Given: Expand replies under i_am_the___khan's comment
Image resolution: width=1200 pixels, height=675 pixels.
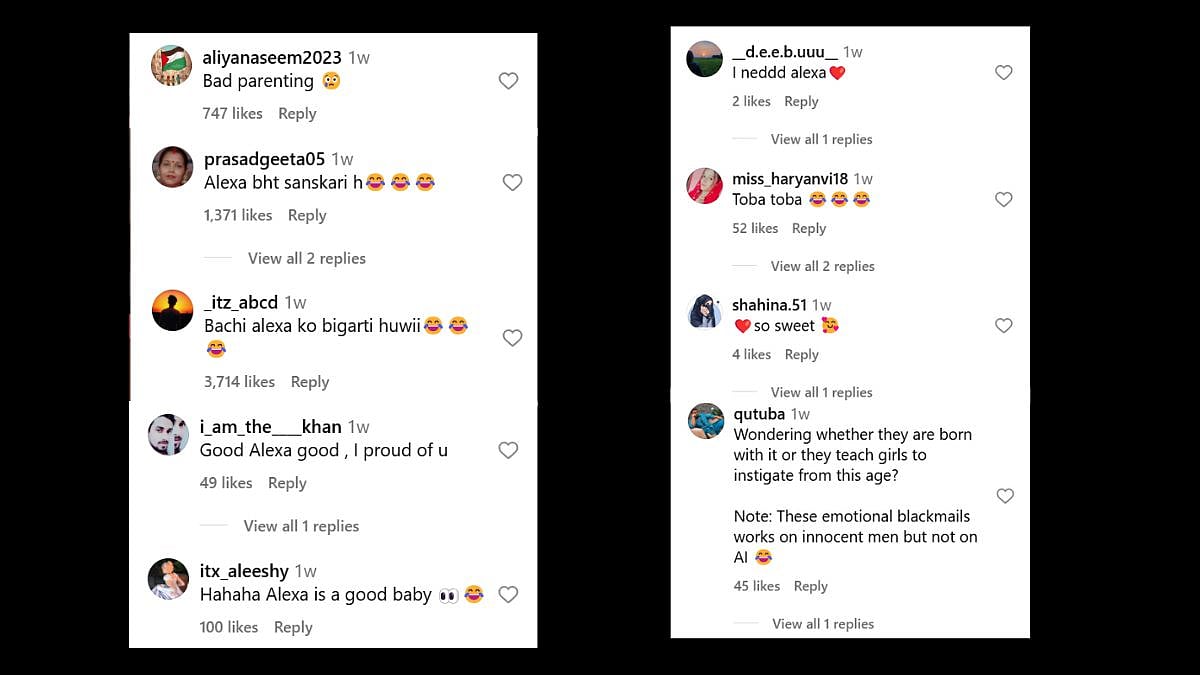Looking at the screenshot, I should [301, 526].
